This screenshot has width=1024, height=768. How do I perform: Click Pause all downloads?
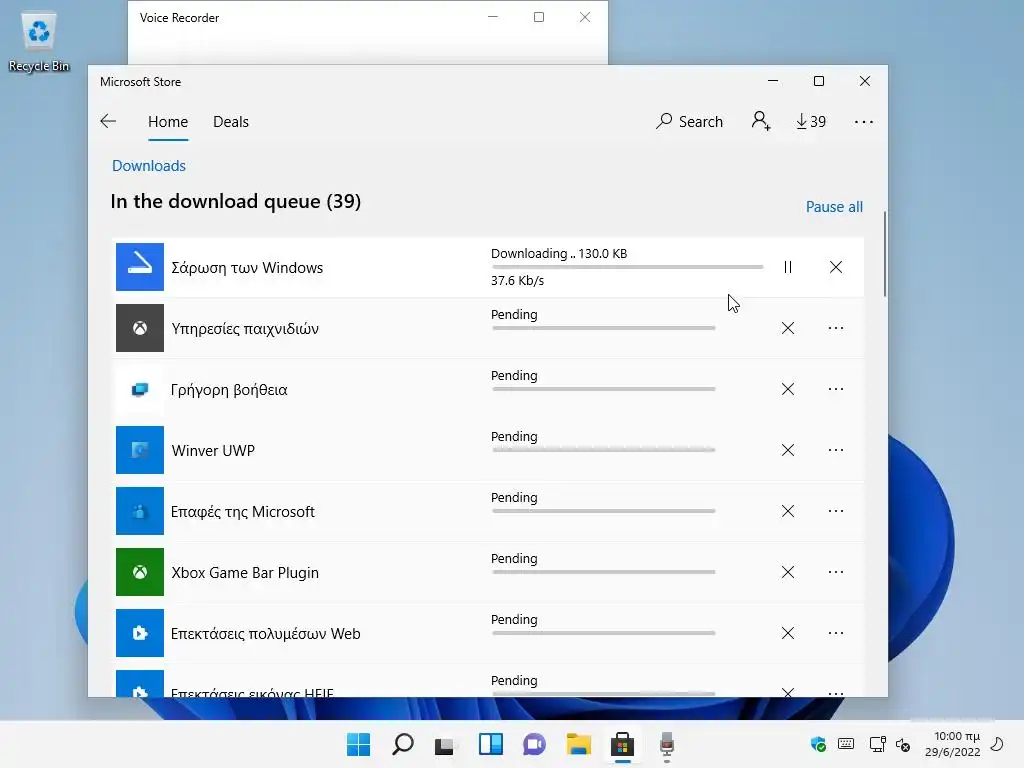pos(834,207)
